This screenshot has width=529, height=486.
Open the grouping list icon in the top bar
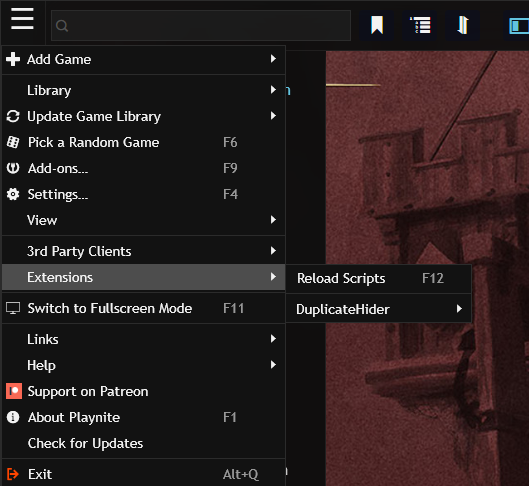[420, 25]
